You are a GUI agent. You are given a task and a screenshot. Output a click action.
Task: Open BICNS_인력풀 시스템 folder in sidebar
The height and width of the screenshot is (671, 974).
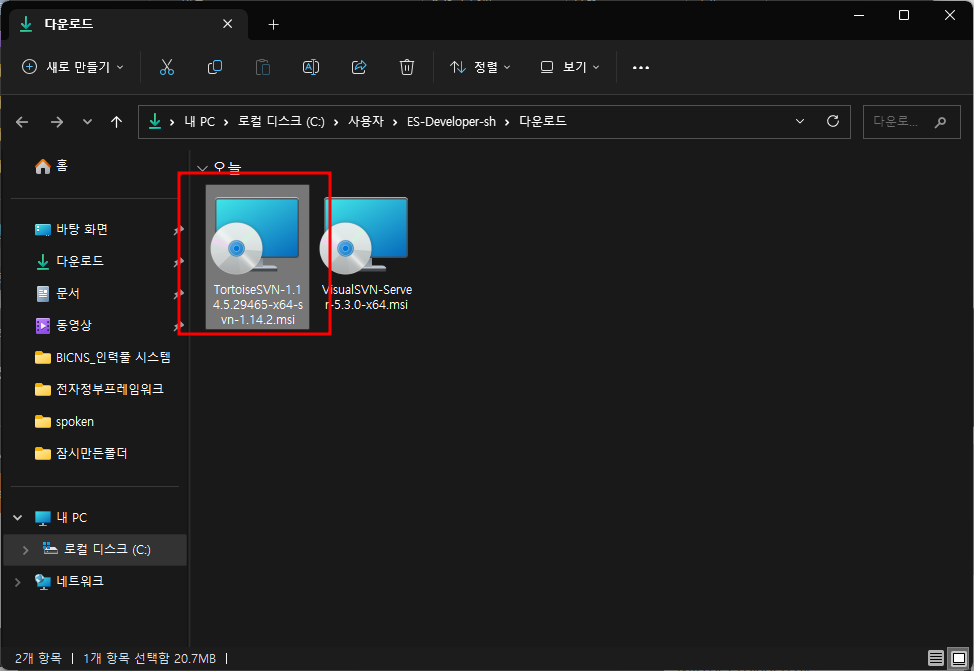point(102,357)
